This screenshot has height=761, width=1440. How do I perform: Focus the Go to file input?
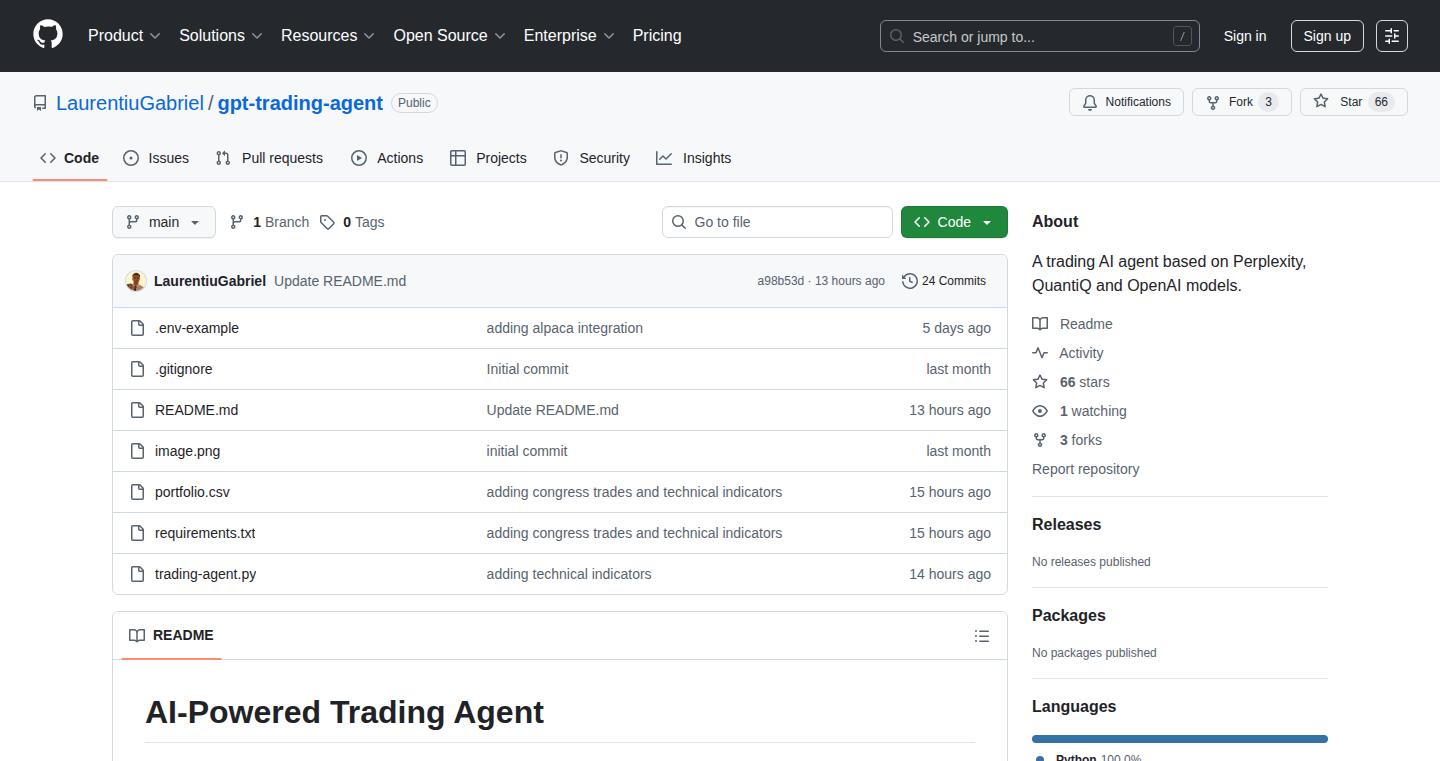(x=777, y=222)
